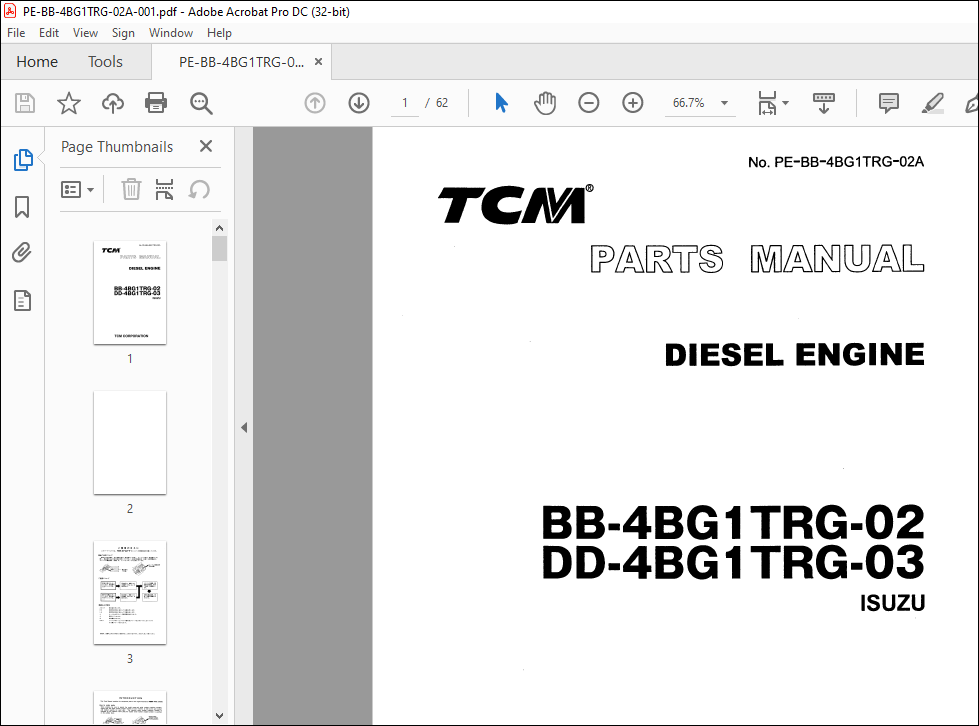This screenshot has height=726, width=979.
Task: Select the PE-BB-4BG1TRG-0... document tab
Action: (242, 62)
